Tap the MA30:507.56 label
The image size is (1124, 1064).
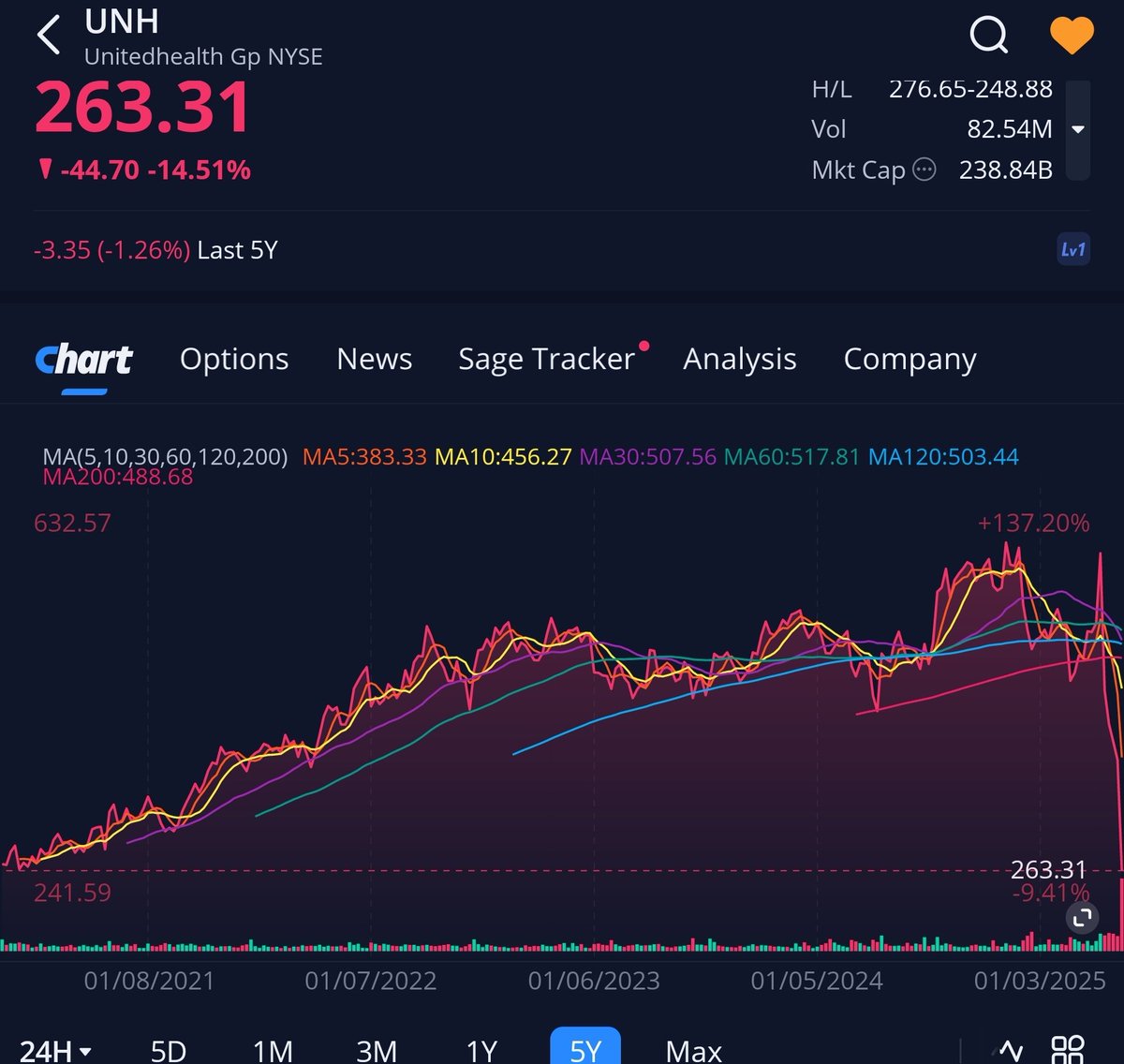(x=648, y=456)
